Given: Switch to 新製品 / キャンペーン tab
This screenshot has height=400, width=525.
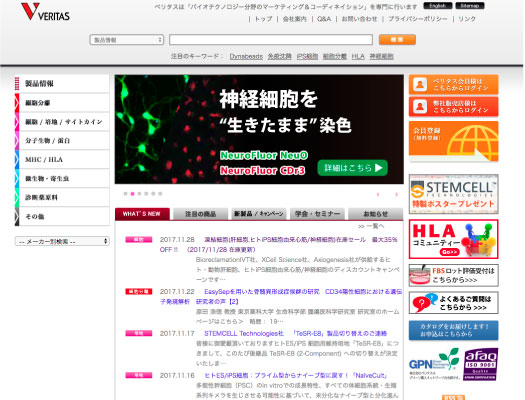Looking at the screenshot, I should click(259, 214).
